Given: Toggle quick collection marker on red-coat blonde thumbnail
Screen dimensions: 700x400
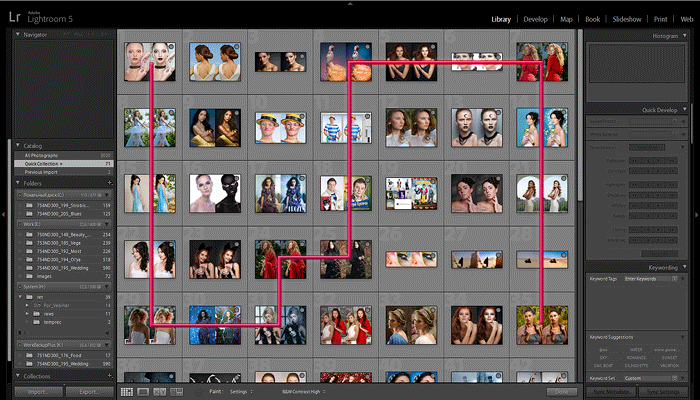Looking at the screenshot, I should coord(563,46).
